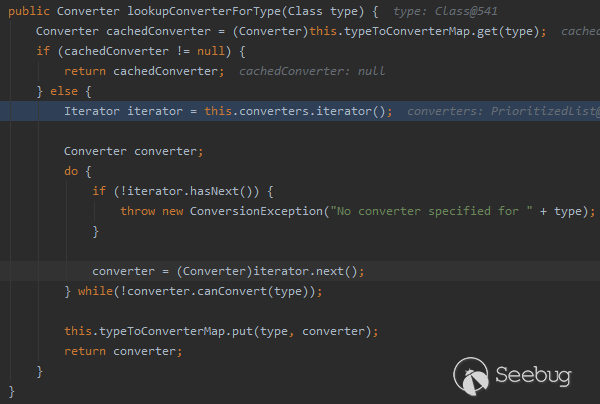
Task: Click 'this.converters.iterator()' call
Action: coord(295,111)
